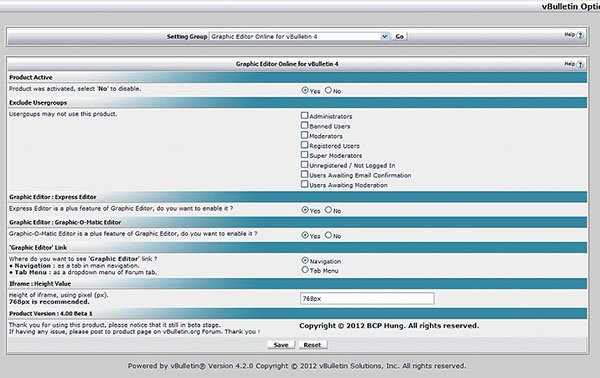Check the Administrators usergroup box
600x378 pixels.
304,115
